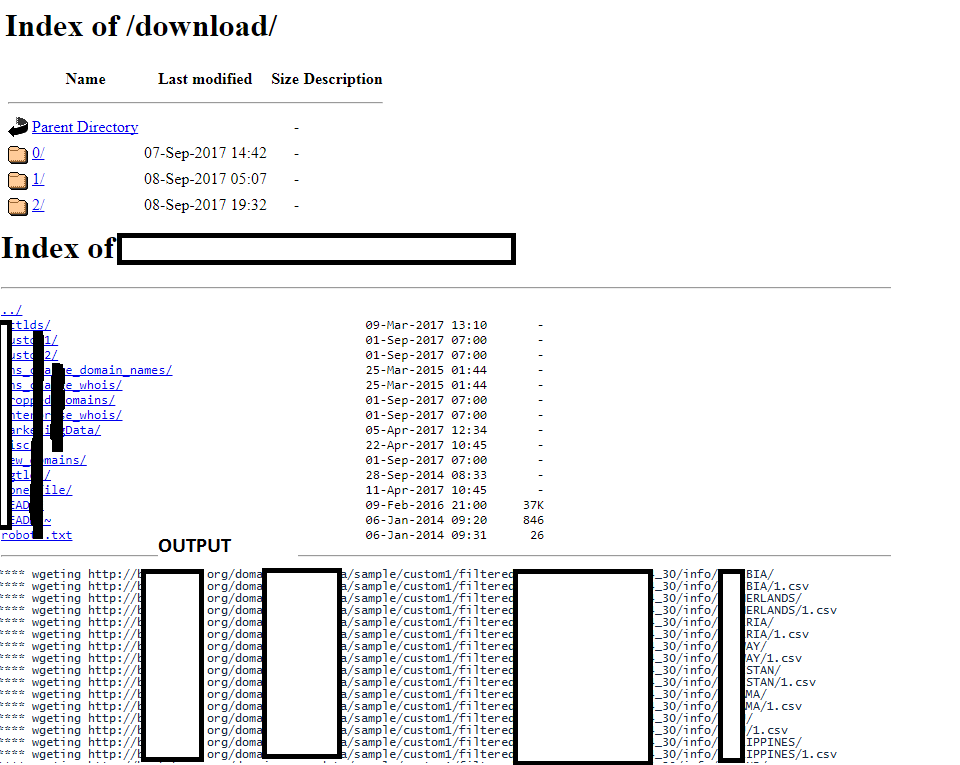Screen dimensions: 960x765
Task: Click the date 28-Sep-2014 08:33
Action: coord(426,475)
